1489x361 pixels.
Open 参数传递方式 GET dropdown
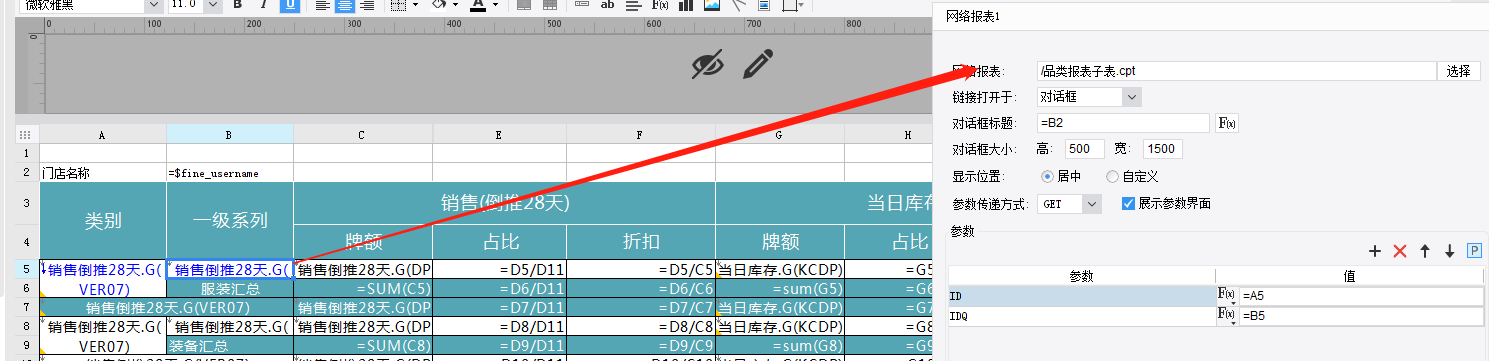[1068, 203]
